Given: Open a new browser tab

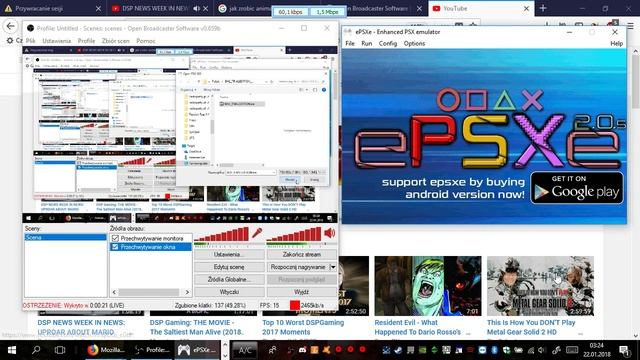Looking at the screenshot, I should (x=543, y=8).
